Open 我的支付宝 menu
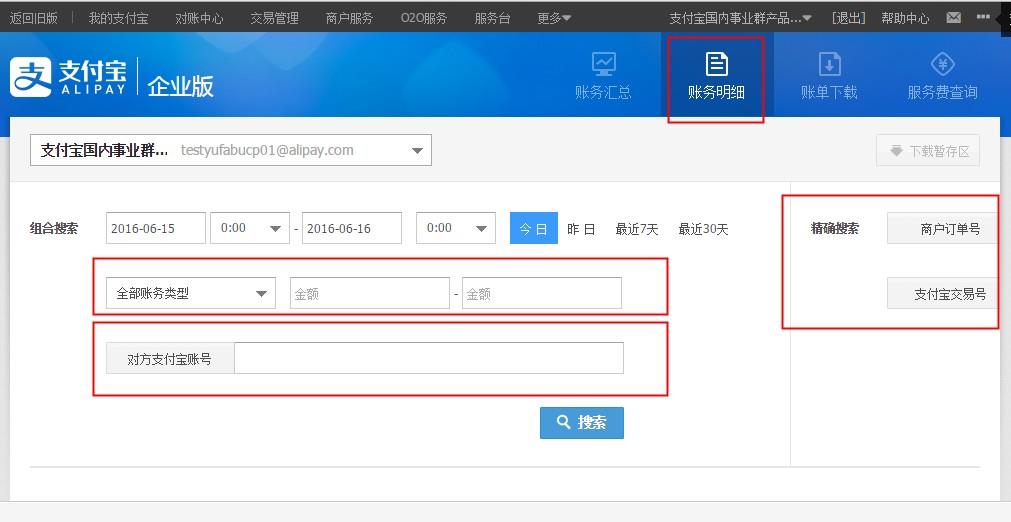The width and height of the screenshot is (1011, 522). pos(118,18)
